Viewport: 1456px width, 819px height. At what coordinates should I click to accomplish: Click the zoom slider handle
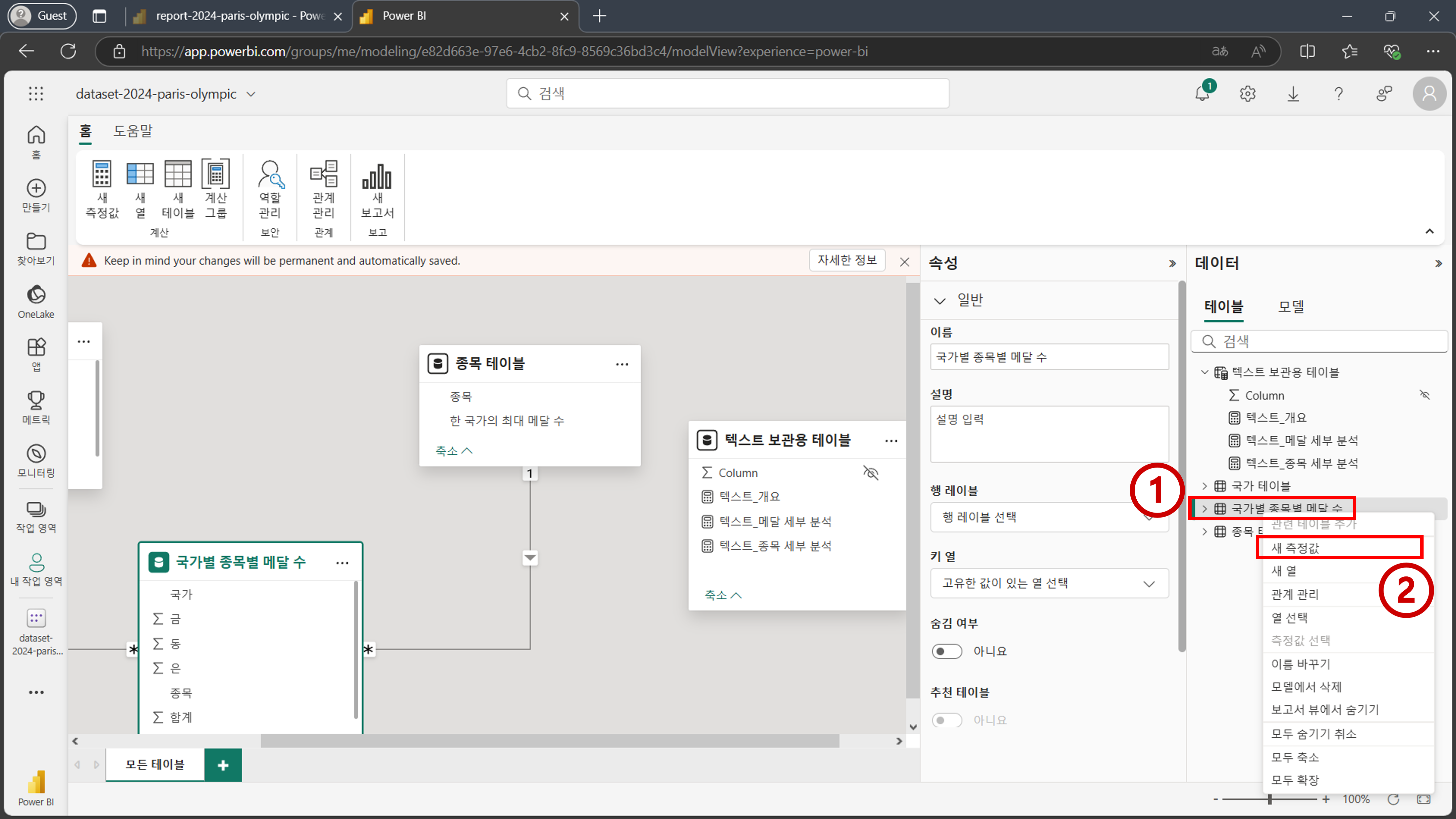tap(1269, 799)
